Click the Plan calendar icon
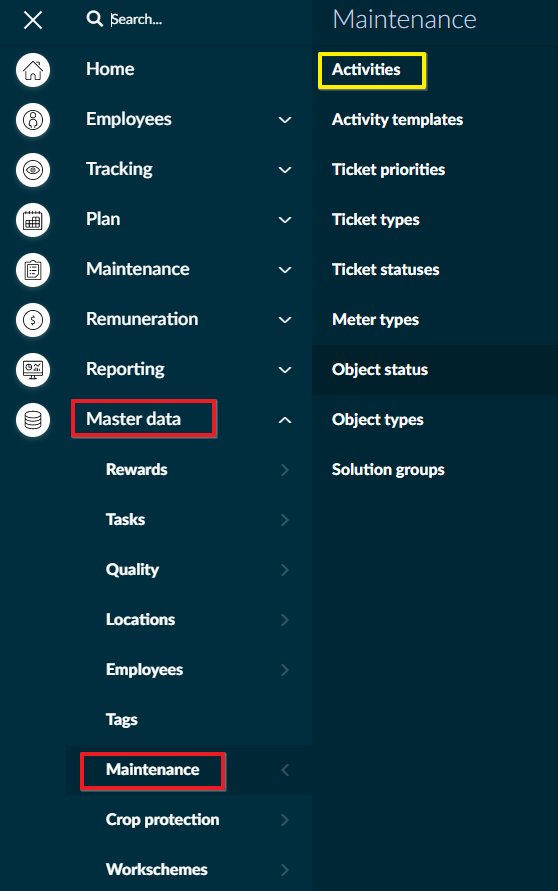The image size is (558, 891). (33, 220)
